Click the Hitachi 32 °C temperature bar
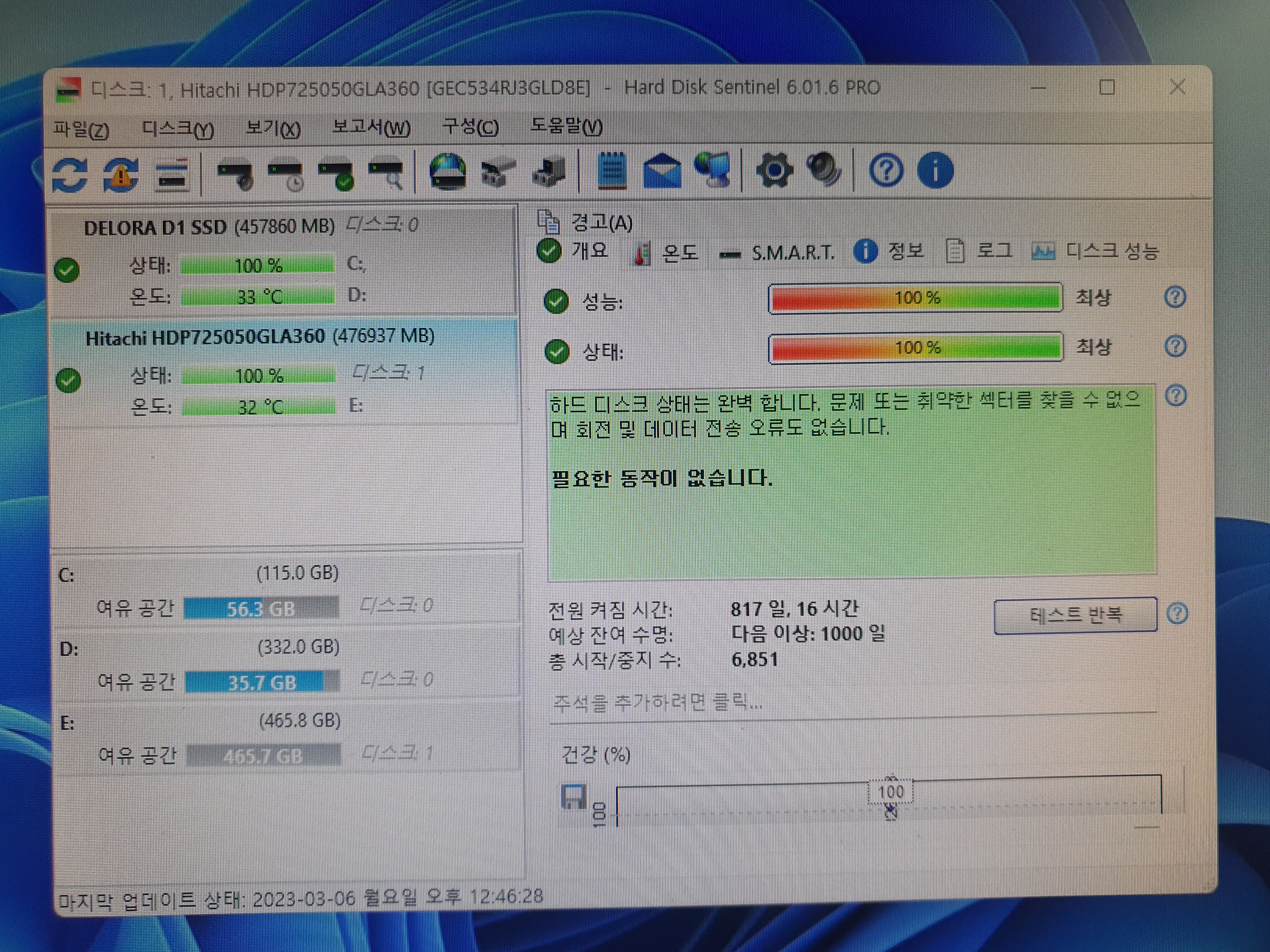Viewport: 1270px width, 952px height. point(259,407)
